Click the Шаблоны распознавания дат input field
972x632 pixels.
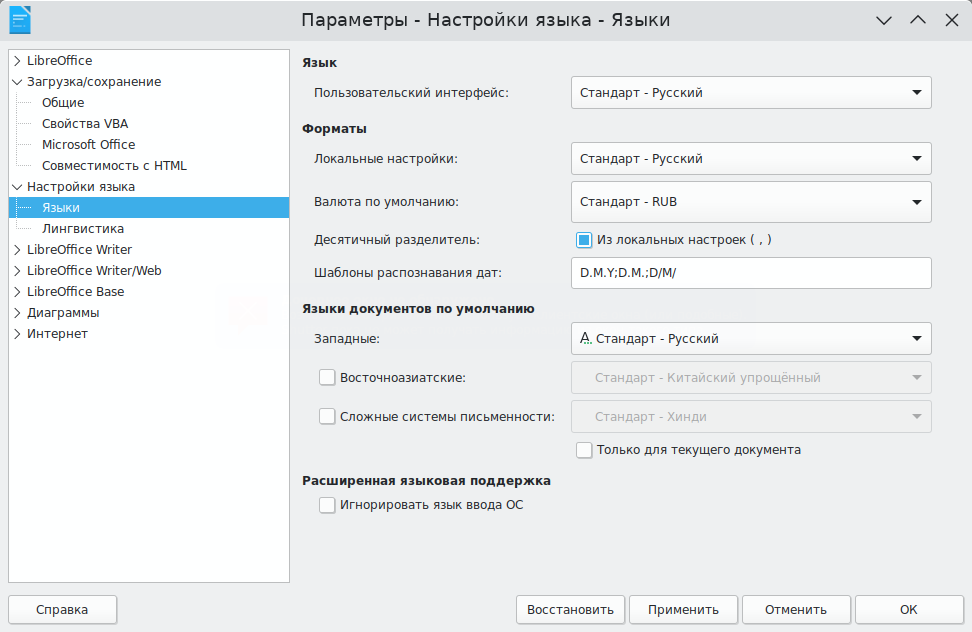click(751, 273)
